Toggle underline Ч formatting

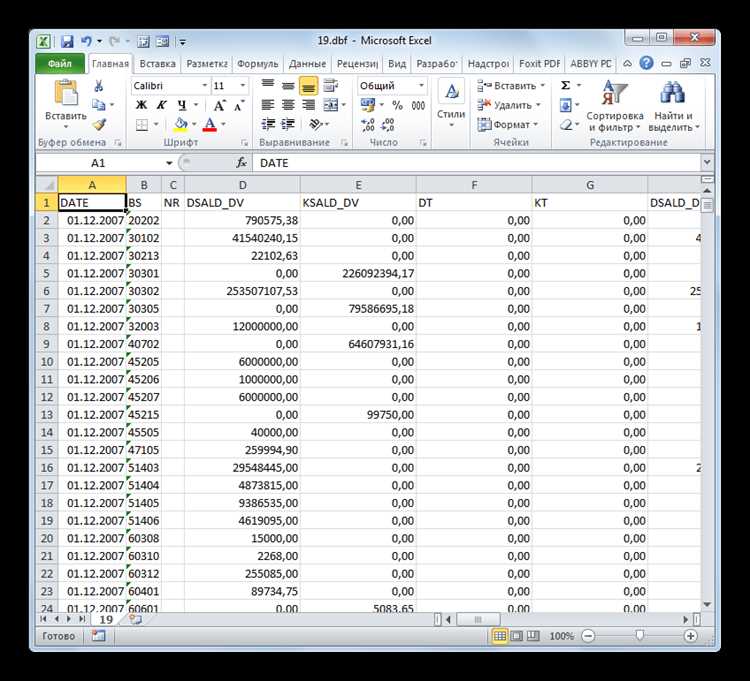point(182,105)
